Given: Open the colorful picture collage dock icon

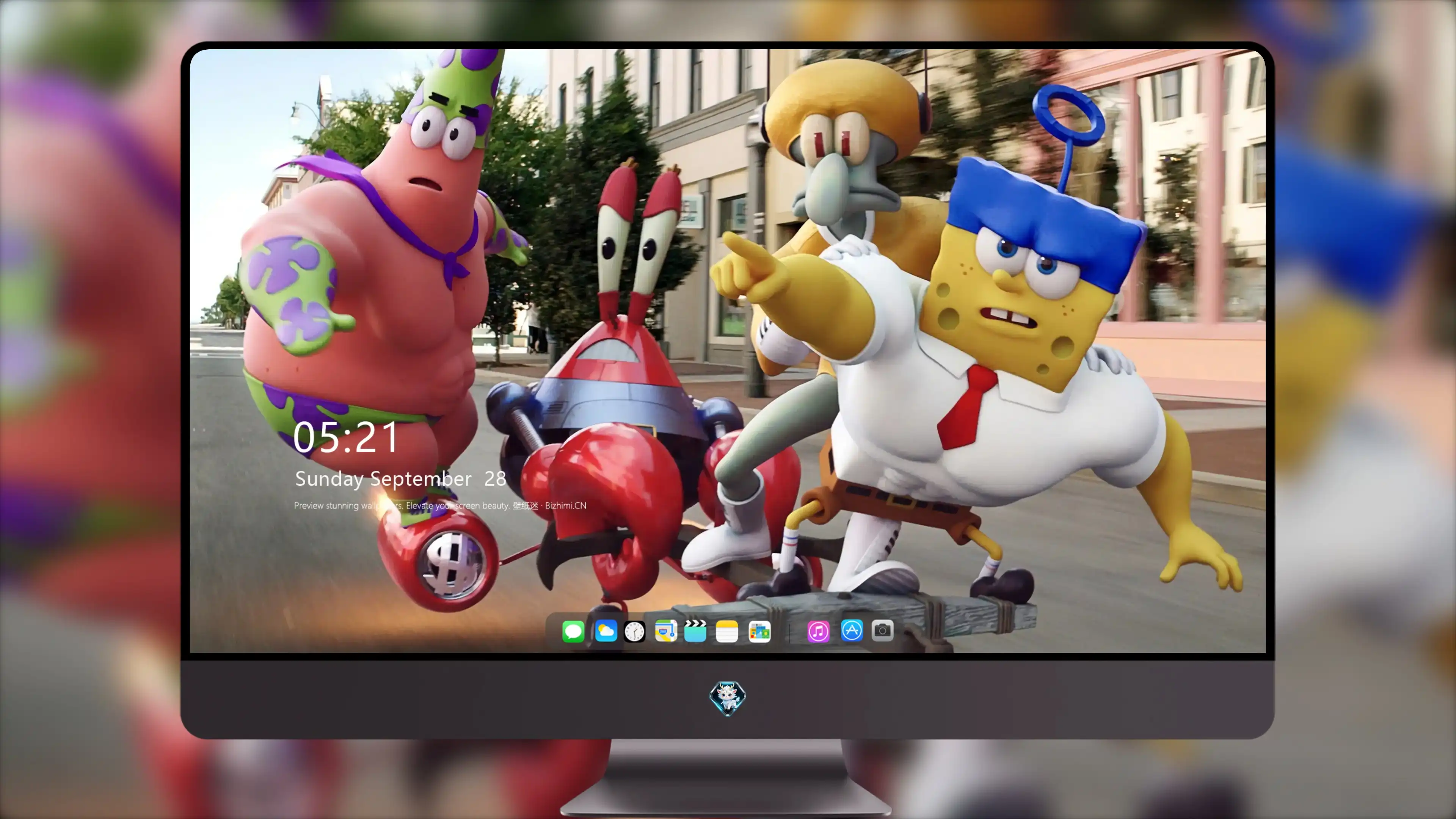Looking at the screenshot, I should point(759,631).
